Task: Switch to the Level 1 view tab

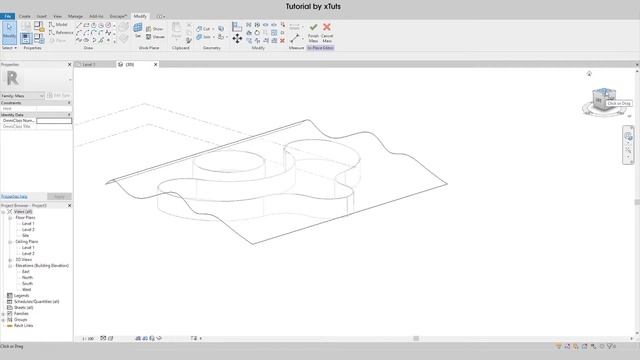Action: coord(95,64)
